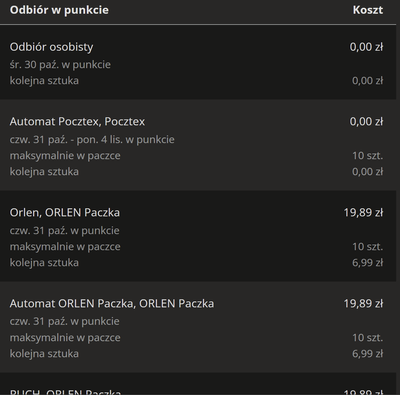Click kolejna sztuka under Automat ORLEN Paczka

coord(44,354)
